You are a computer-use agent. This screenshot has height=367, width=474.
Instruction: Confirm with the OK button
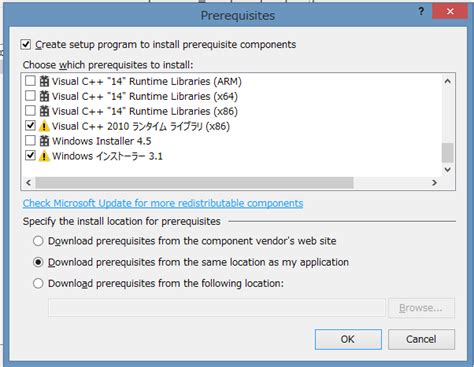pos(348,339)
